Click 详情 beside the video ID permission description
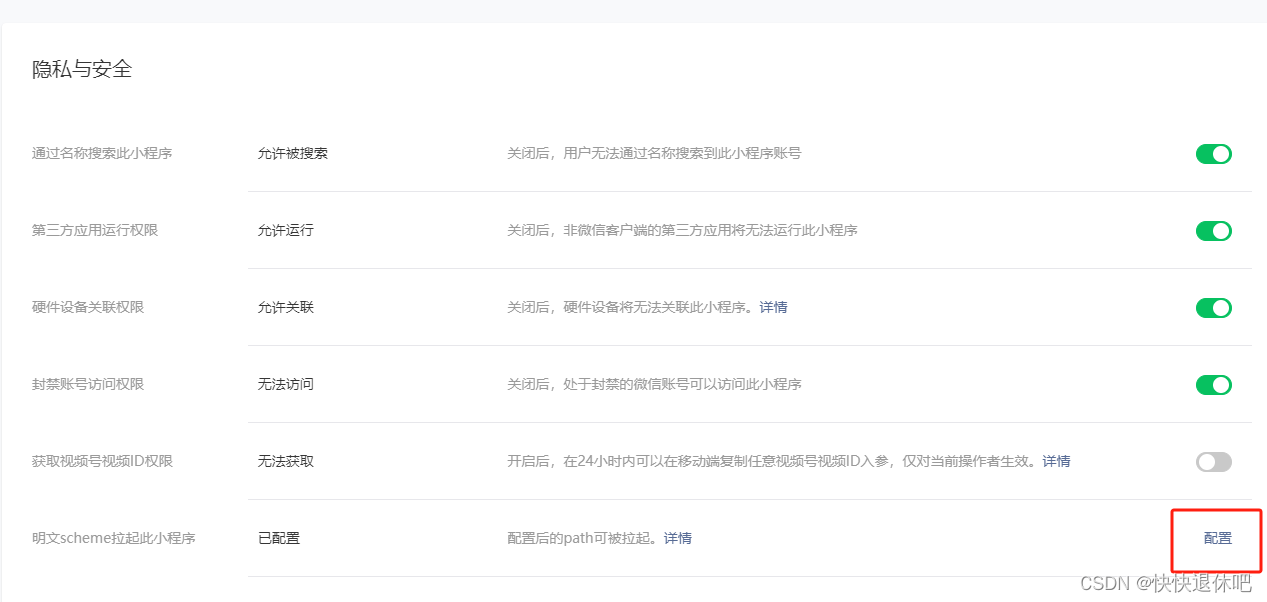Viewport: 1267px width, 602px height. (x=1056, y=461)
